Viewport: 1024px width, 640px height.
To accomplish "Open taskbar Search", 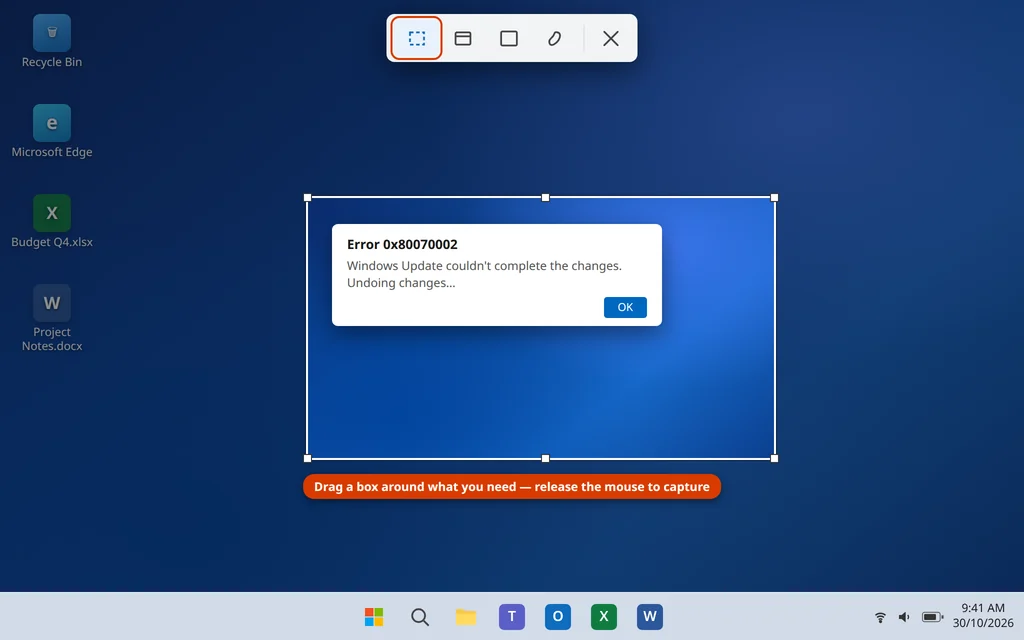I will pyautogui.click(x=420, y=616).
